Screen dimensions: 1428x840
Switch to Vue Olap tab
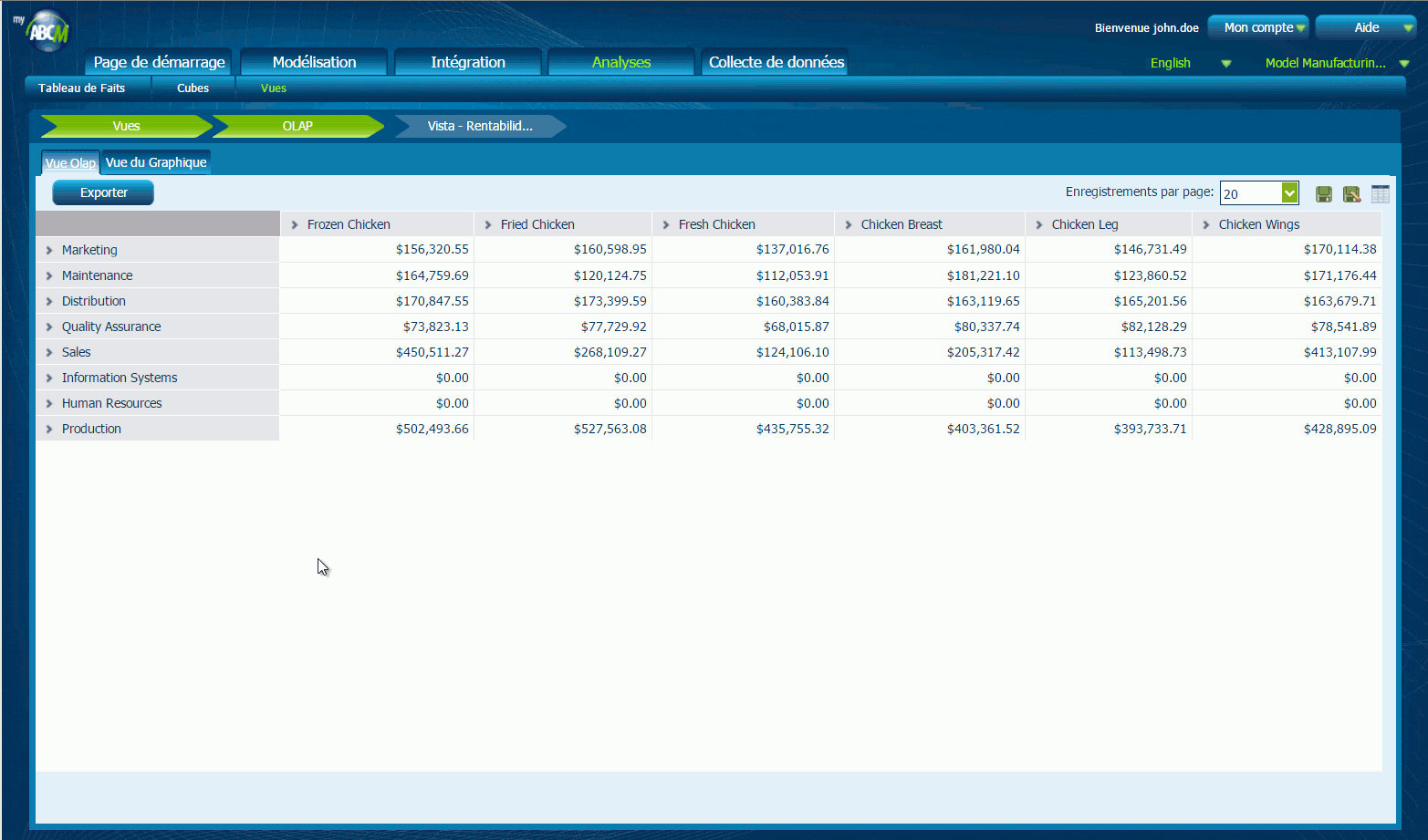[70, 162]
